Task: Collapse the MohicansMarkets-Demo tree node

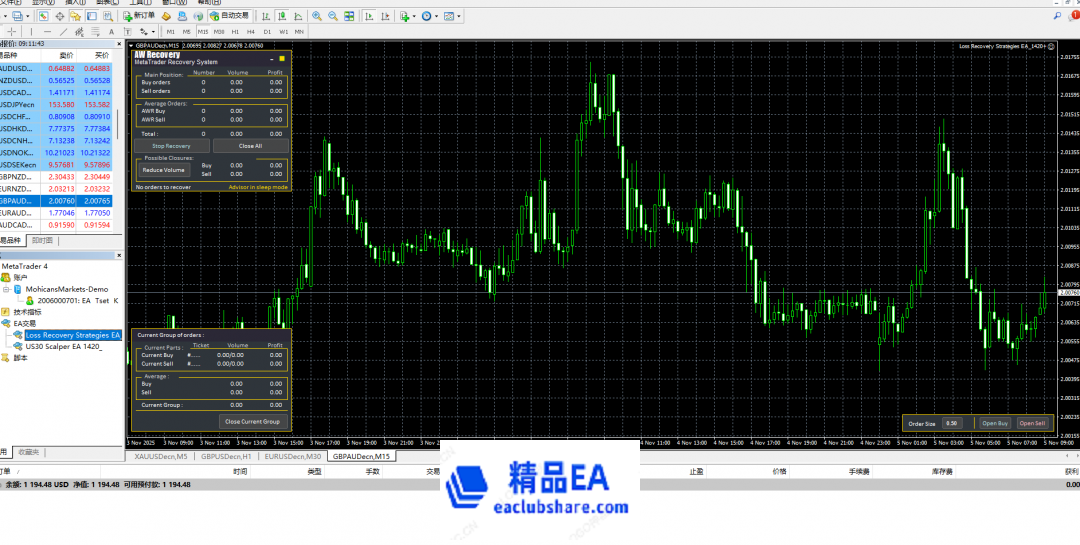Action: pyautogui.click(x=6, y=289)
